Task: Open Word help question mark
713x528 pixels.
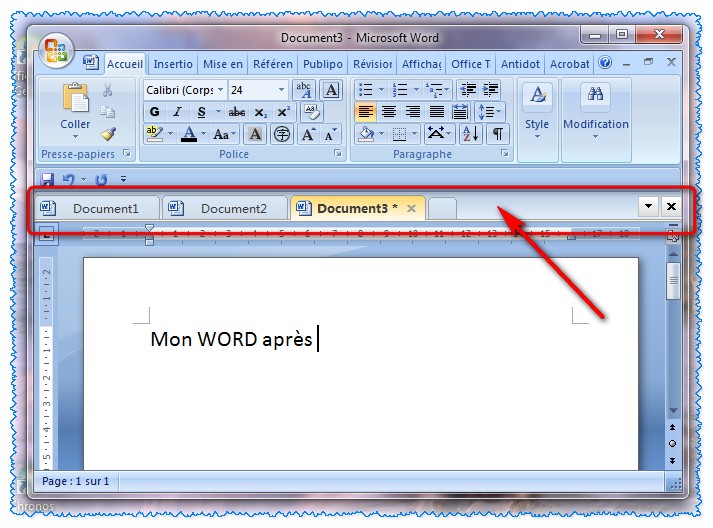Action: tap(605, 63)
